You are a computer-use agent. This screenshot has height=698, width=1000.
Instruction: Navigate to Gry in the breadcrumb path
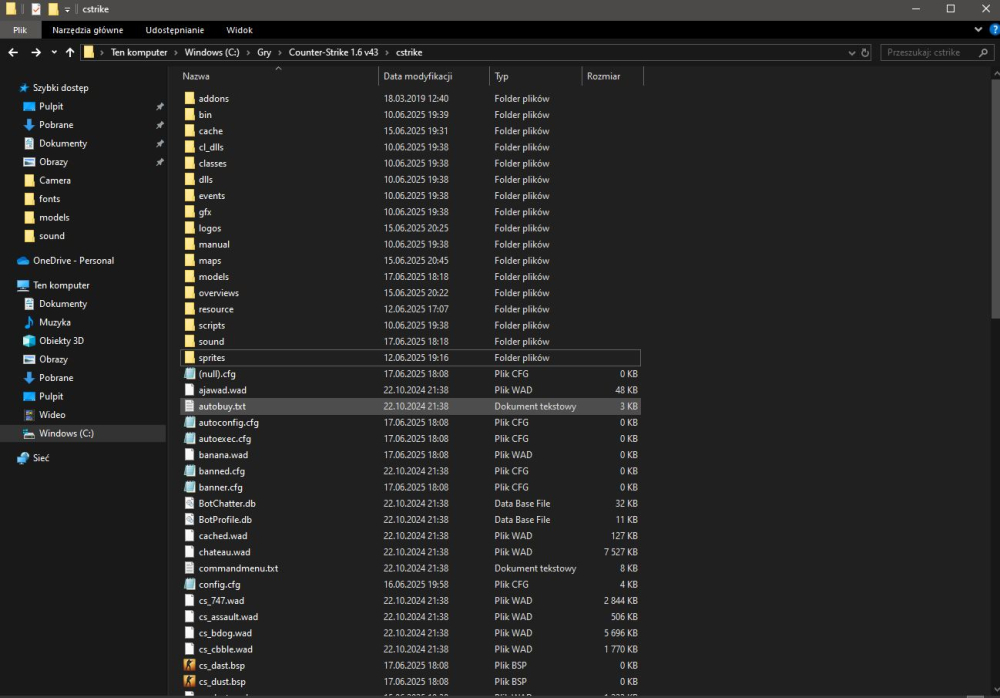[264, 52]
